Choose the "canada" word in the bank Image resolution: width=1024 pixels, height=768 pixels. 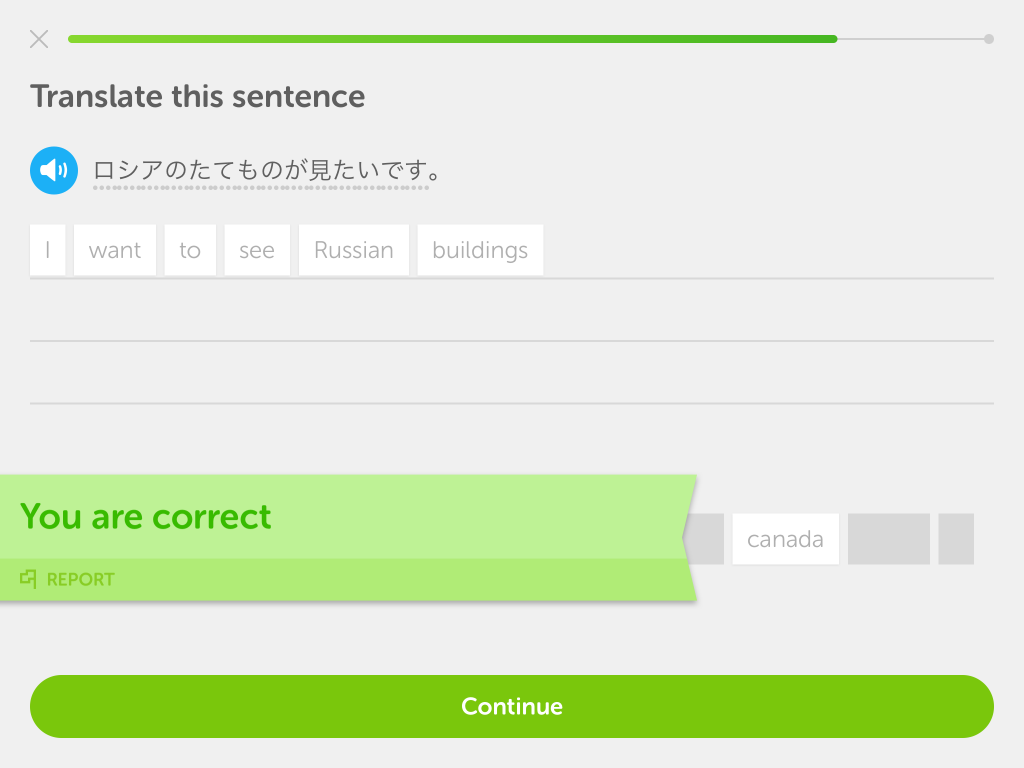pos(786,539)
